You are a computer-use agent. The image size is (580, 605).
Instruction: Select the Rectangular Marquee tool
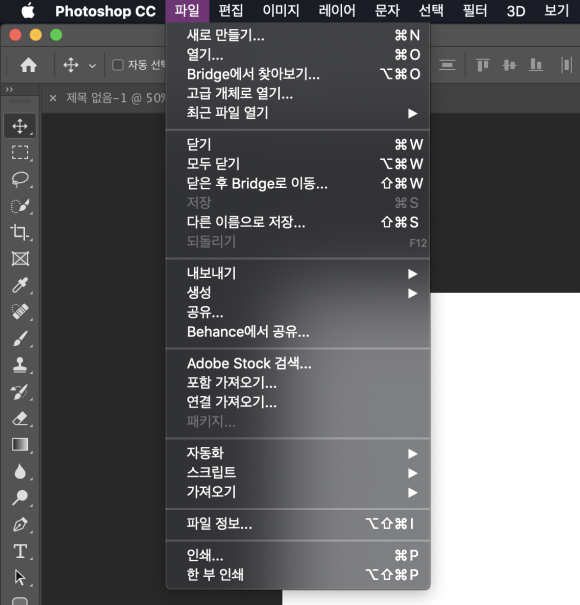(x=20, y=153)
